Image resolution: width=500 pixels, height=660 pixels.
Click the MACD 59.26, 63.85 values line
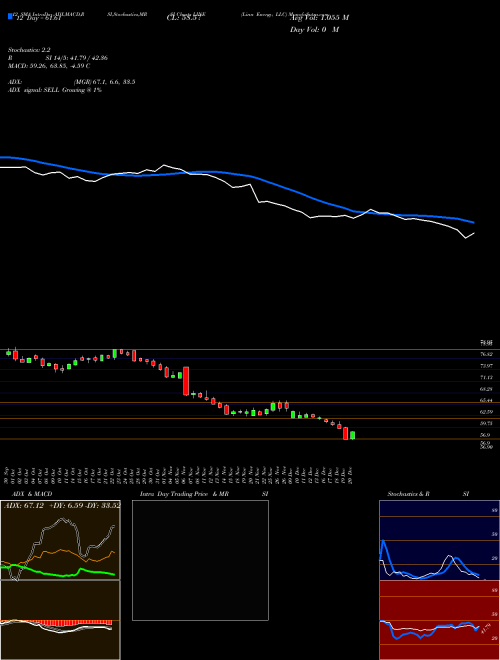49,66
